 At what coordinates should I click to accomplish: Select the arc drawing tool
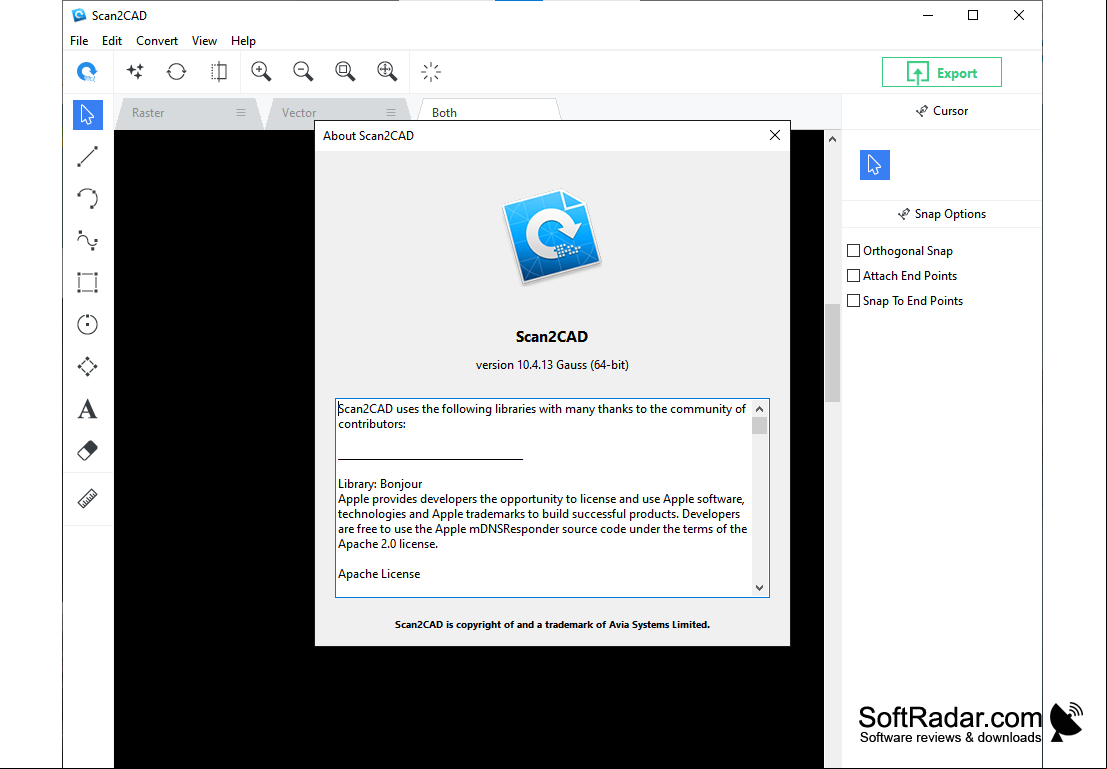pos(88,198)
